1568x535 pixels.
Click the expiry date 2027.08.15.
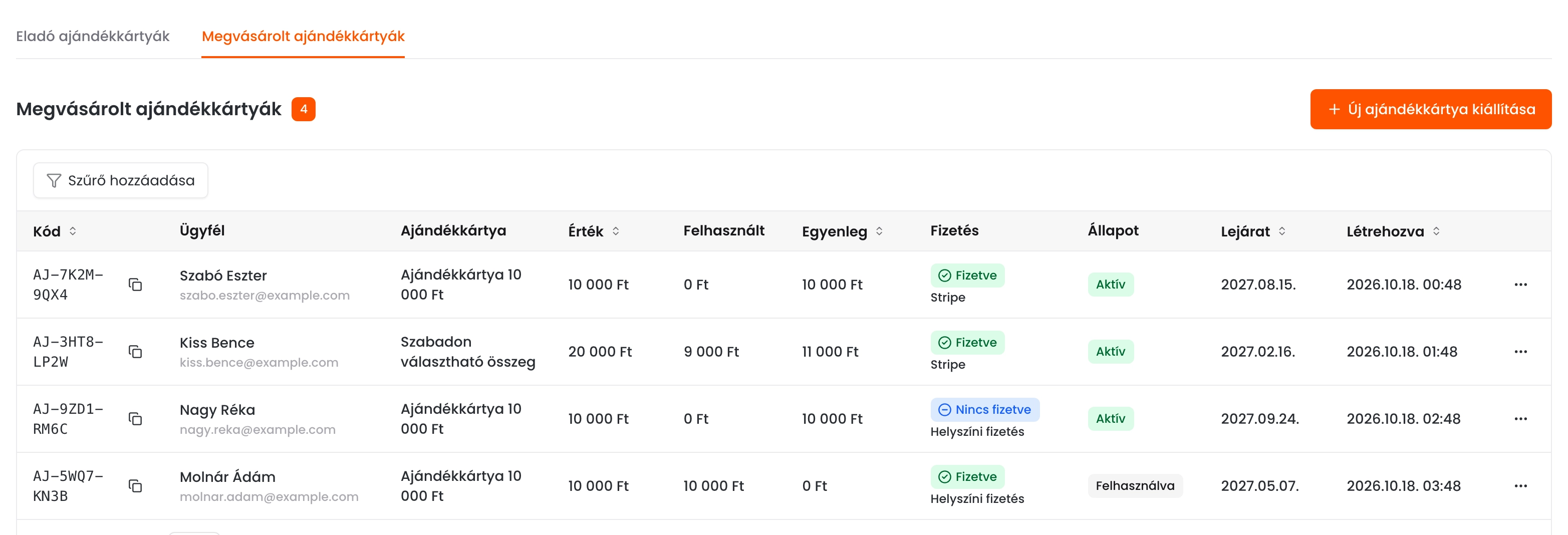1258,285
